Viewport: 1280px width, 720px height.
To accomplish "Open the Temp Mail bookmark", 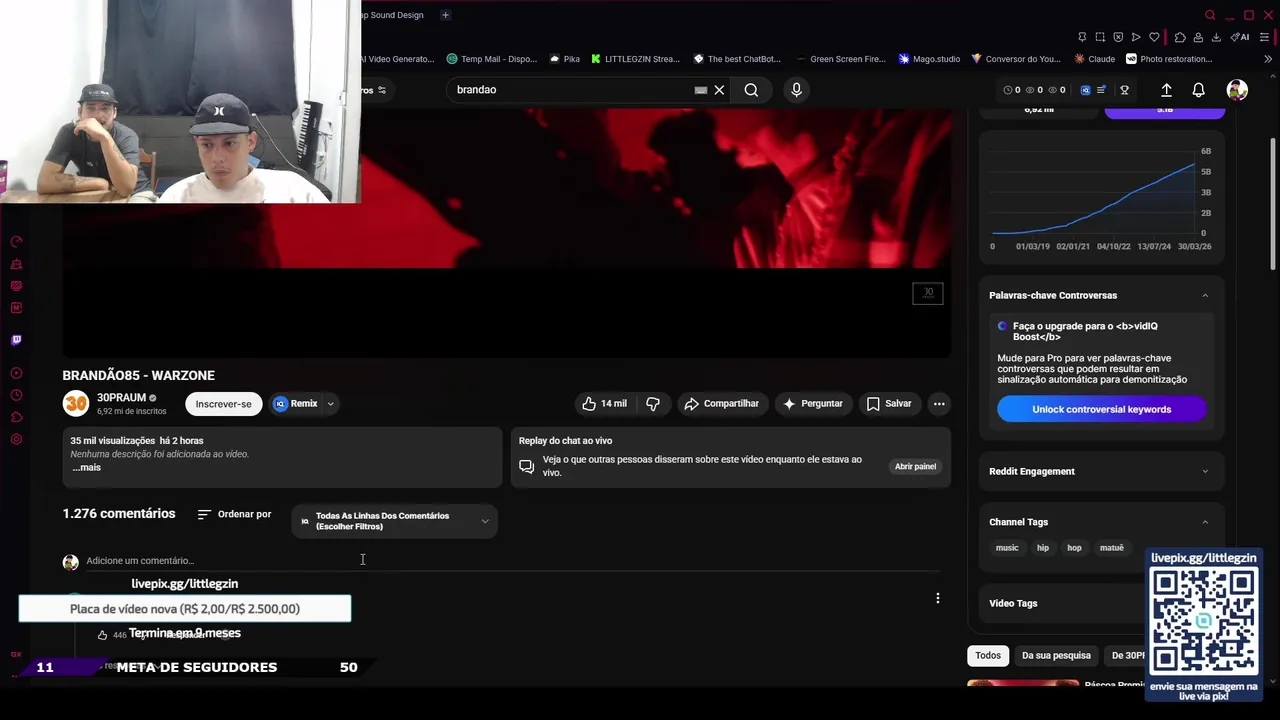I will click(x=492, y=59).
